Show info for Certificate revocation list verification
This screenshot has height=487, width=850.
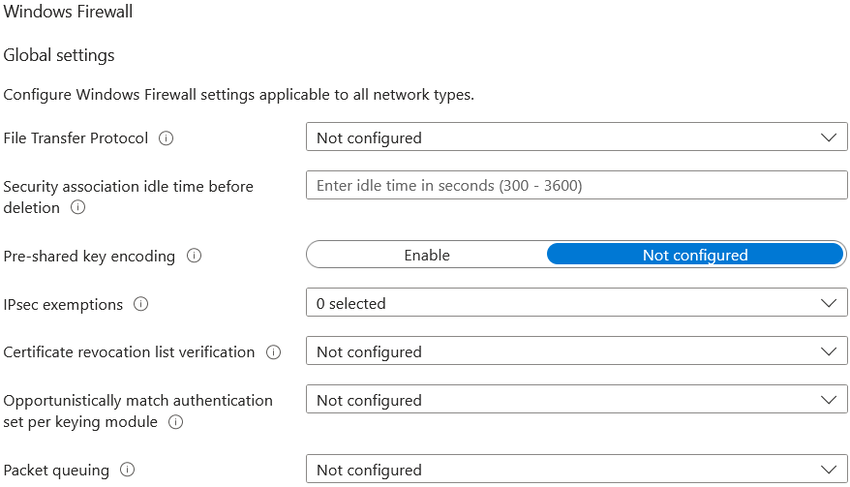274,353
